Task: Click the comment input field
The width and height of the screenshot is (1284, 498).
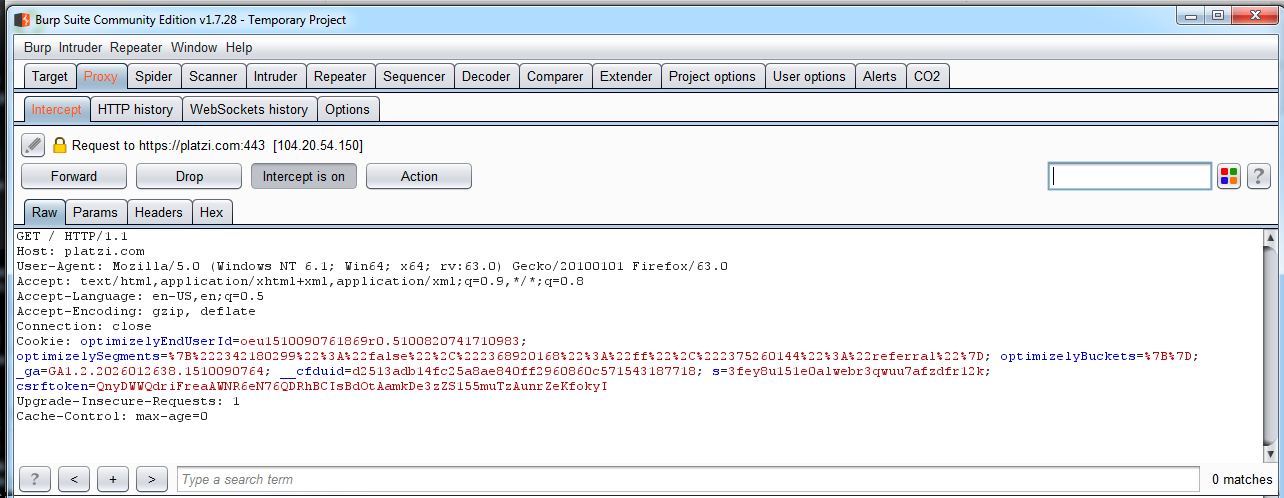Action: [x=1130, y=176]
